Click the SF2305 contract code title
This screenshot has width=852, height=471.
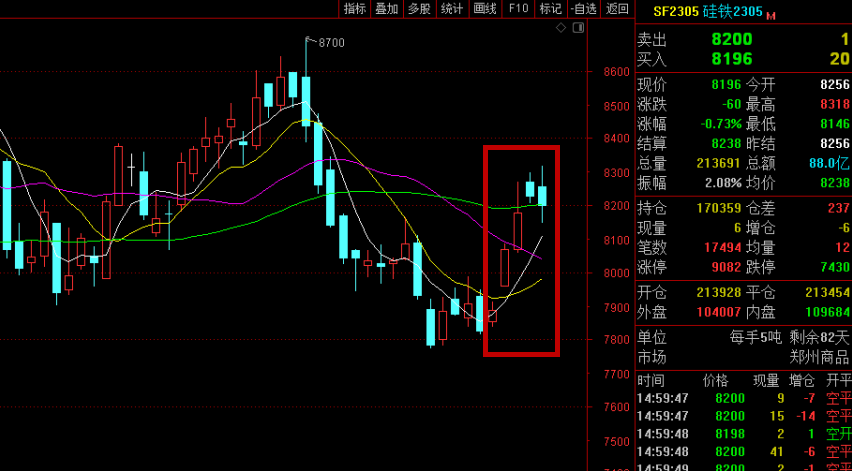point(675,13)
